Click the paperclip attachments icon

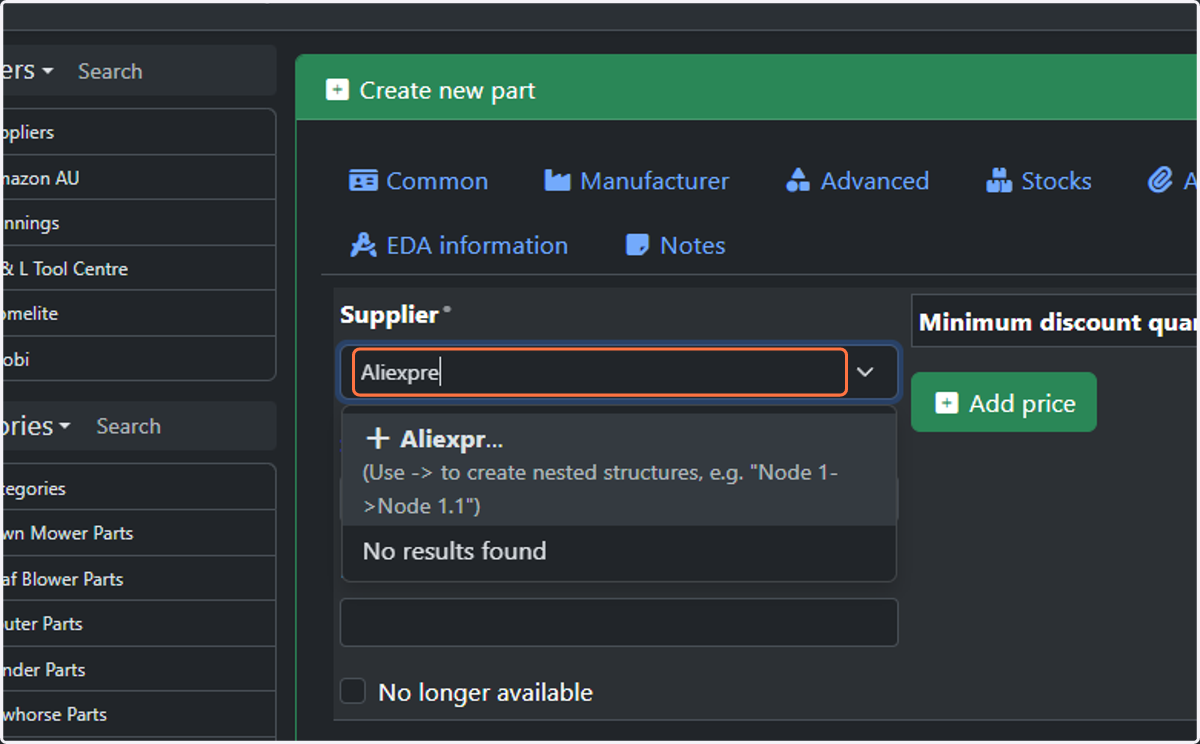(x=1160, y=181)
